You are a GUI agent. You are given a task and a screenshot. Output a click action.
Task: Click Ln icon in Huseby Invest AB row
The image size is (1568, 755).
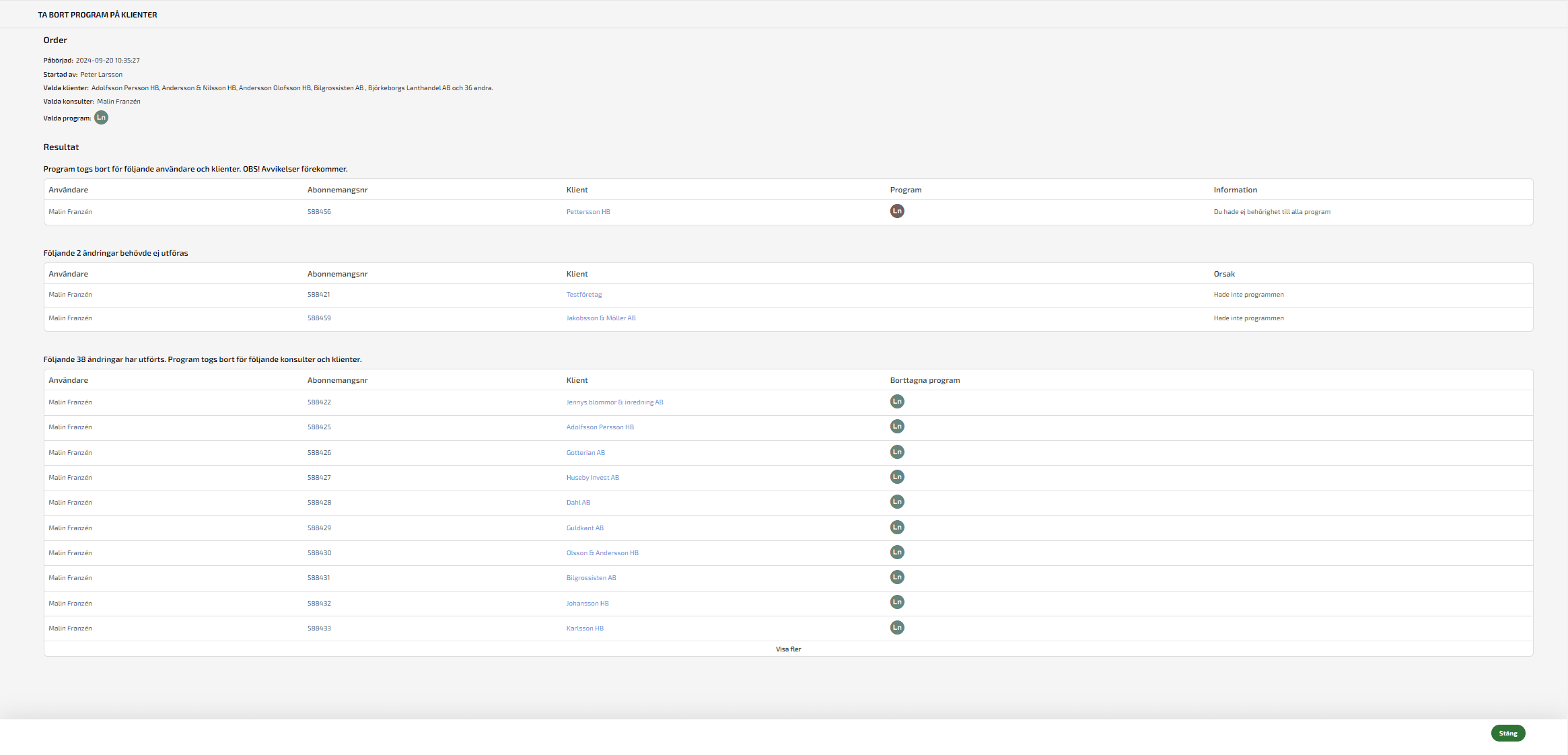(897, 476)
